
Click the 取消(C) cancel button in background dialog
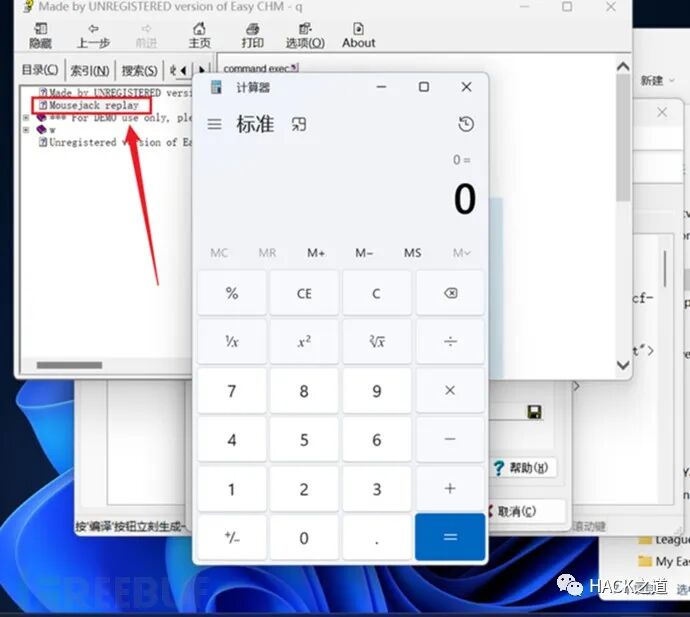click(x=526, y=511)
